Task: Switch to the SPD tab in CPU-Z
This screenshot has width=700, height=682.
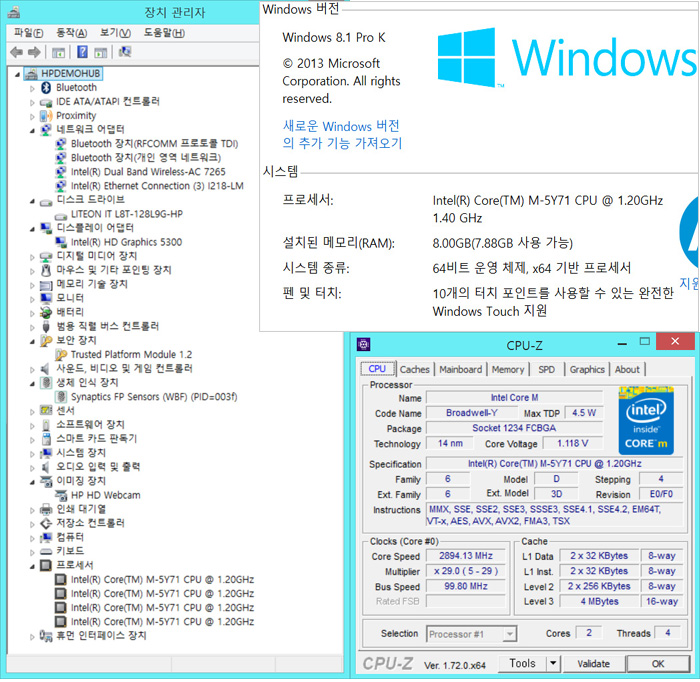Action: pos(546,370)
